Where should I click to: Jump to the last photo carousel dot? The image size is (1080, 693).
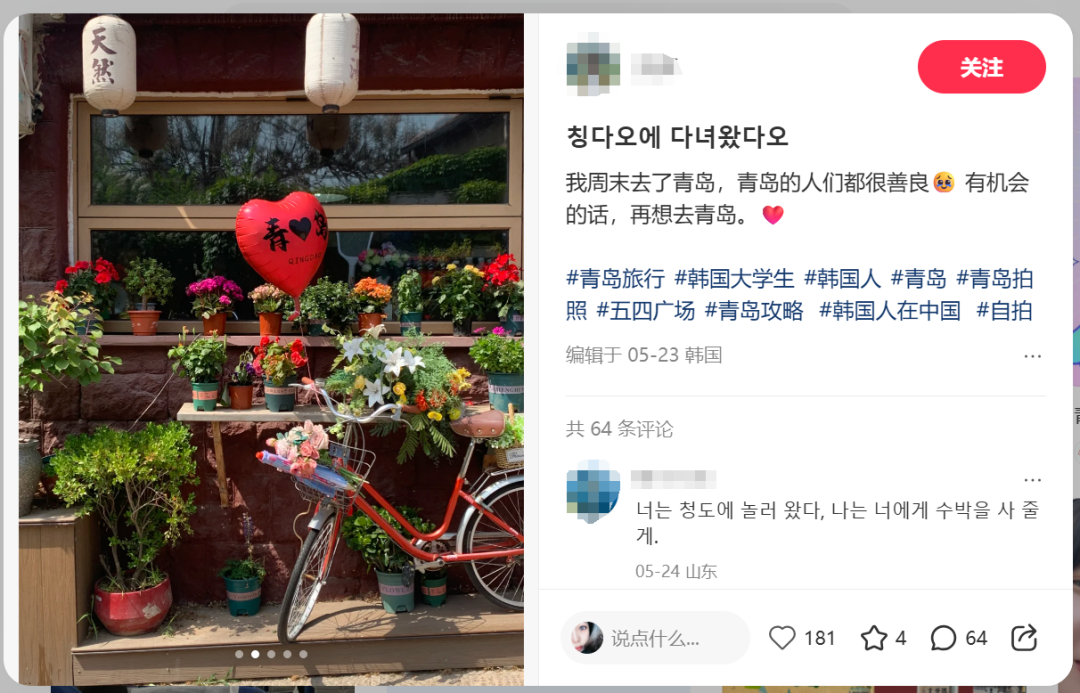point(304,654)
